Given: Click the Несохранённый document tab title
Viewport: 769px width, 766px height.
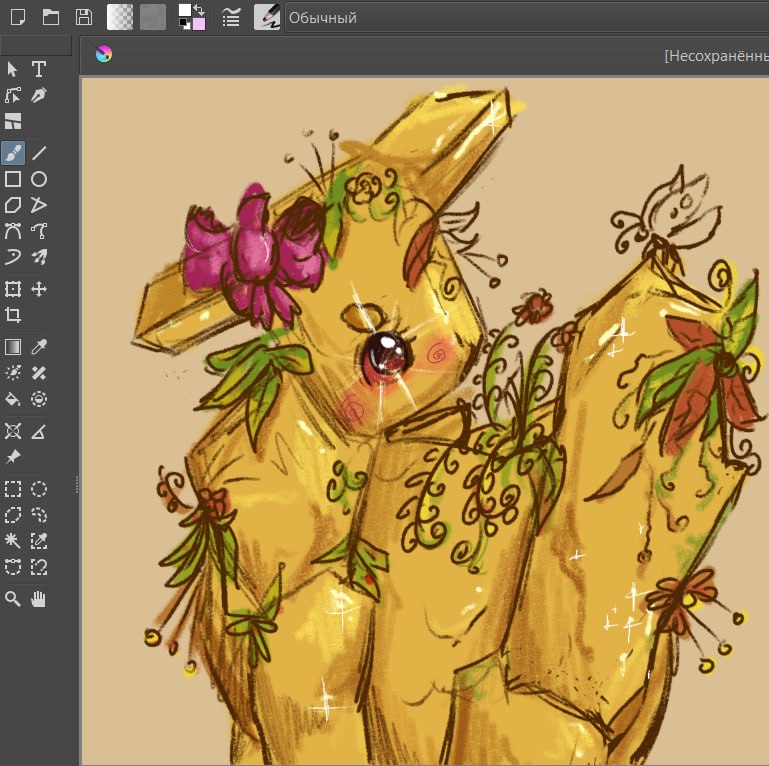Looking at the screenshot, I should tap(717, 56).
